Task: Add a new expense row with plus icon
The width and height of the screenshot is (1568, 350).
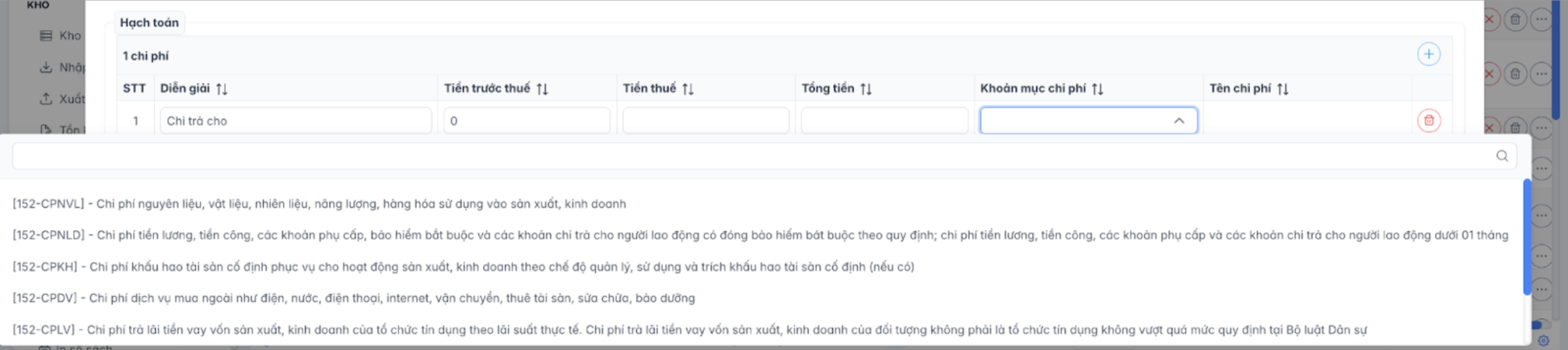Action: point(1428,54)
